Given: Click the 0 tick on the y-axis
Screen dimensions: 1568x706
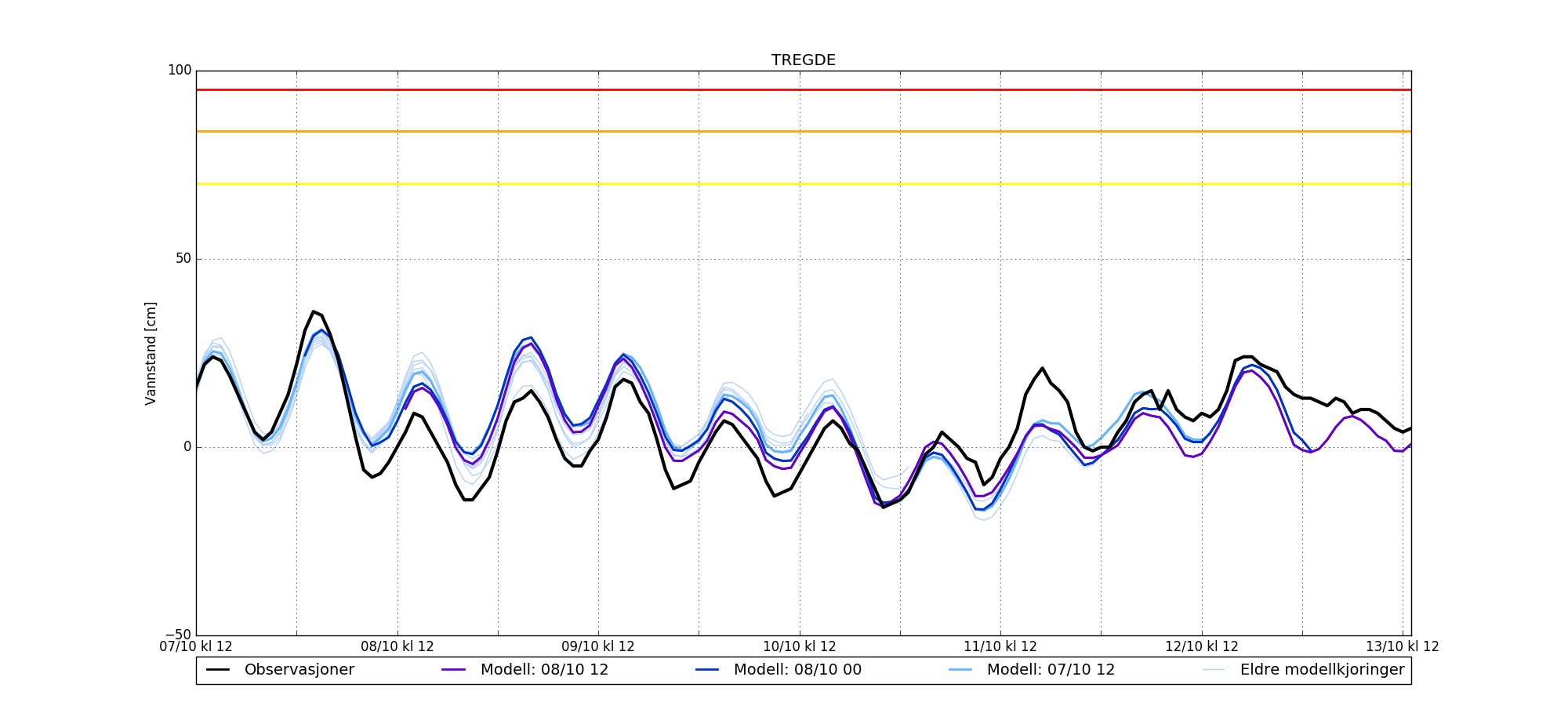Looking at the screenshot, I should [x=187, y=447].
